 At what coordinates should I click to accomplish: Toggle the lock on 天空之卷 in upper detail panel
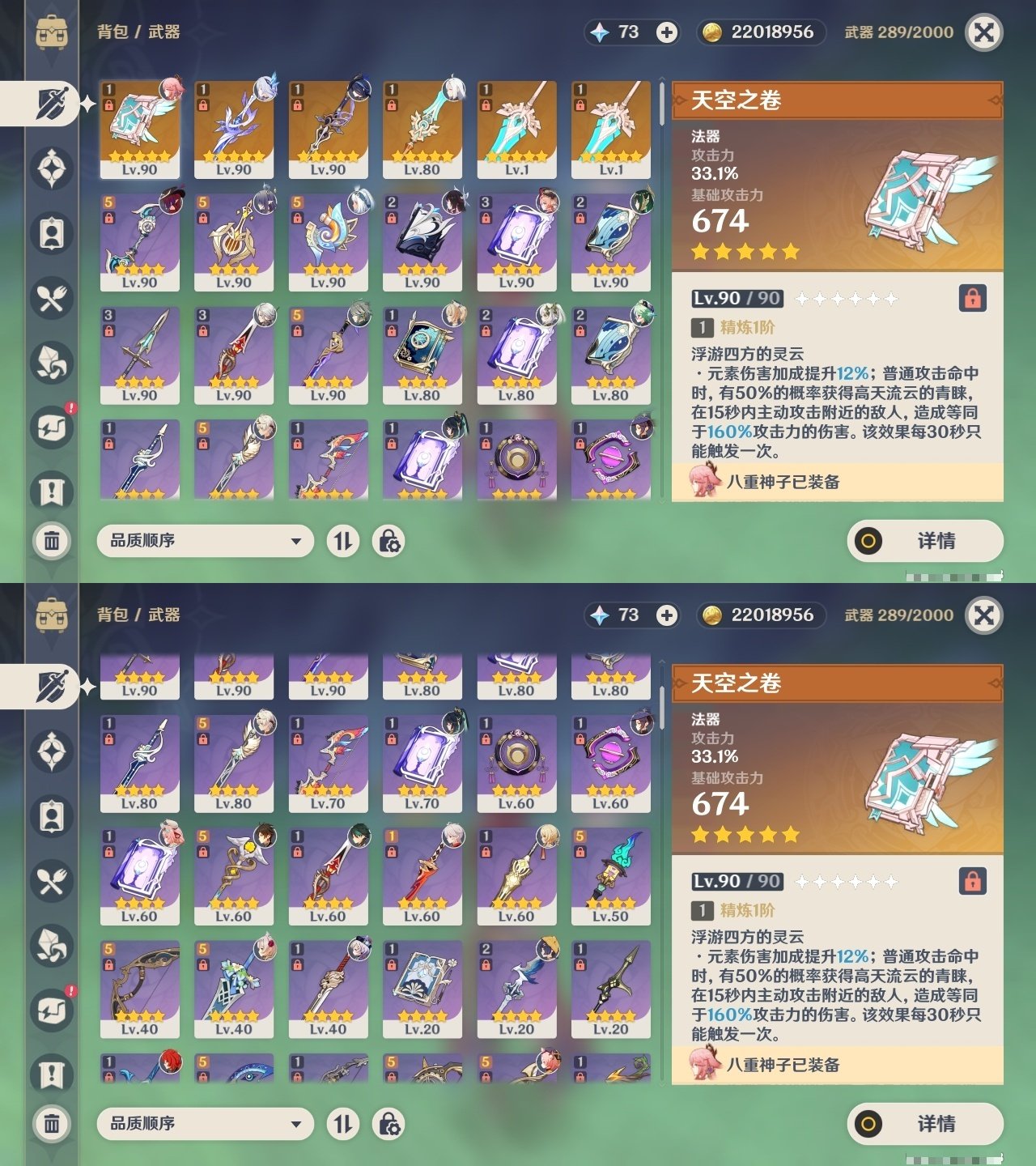click(x=972, y=298)
